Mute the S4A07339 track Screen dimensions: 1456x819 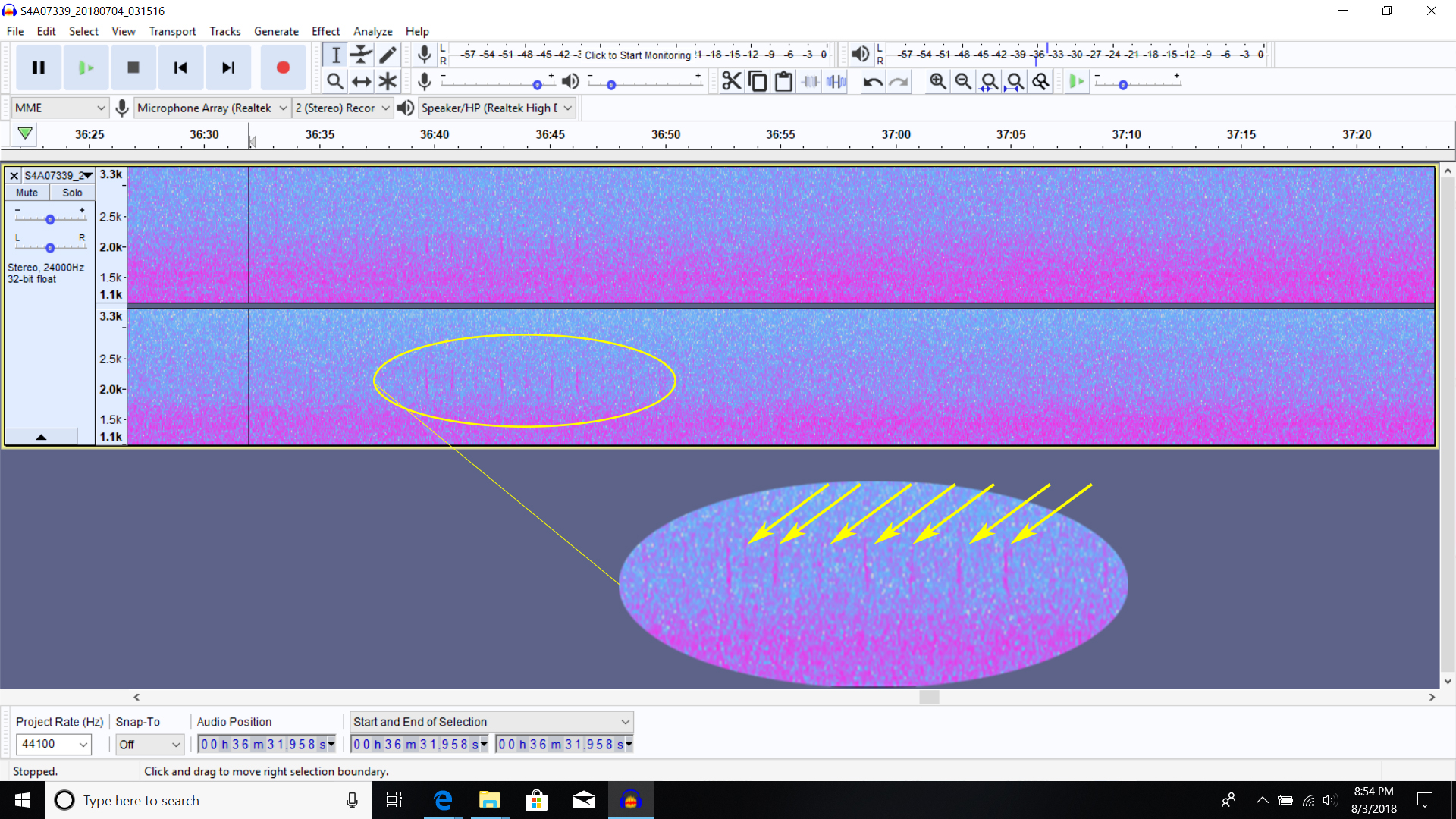coord(27,193)
